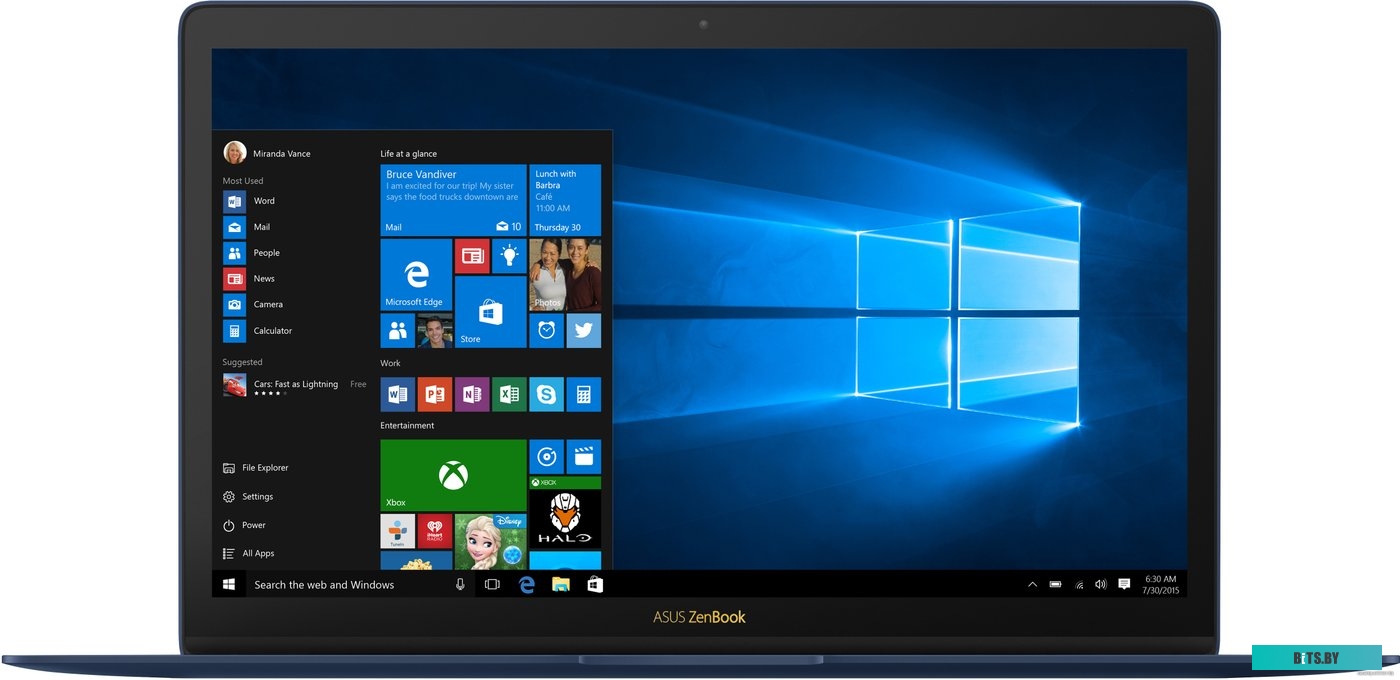Open Wi-Fi network settings in tray

tap(1079, 584)
